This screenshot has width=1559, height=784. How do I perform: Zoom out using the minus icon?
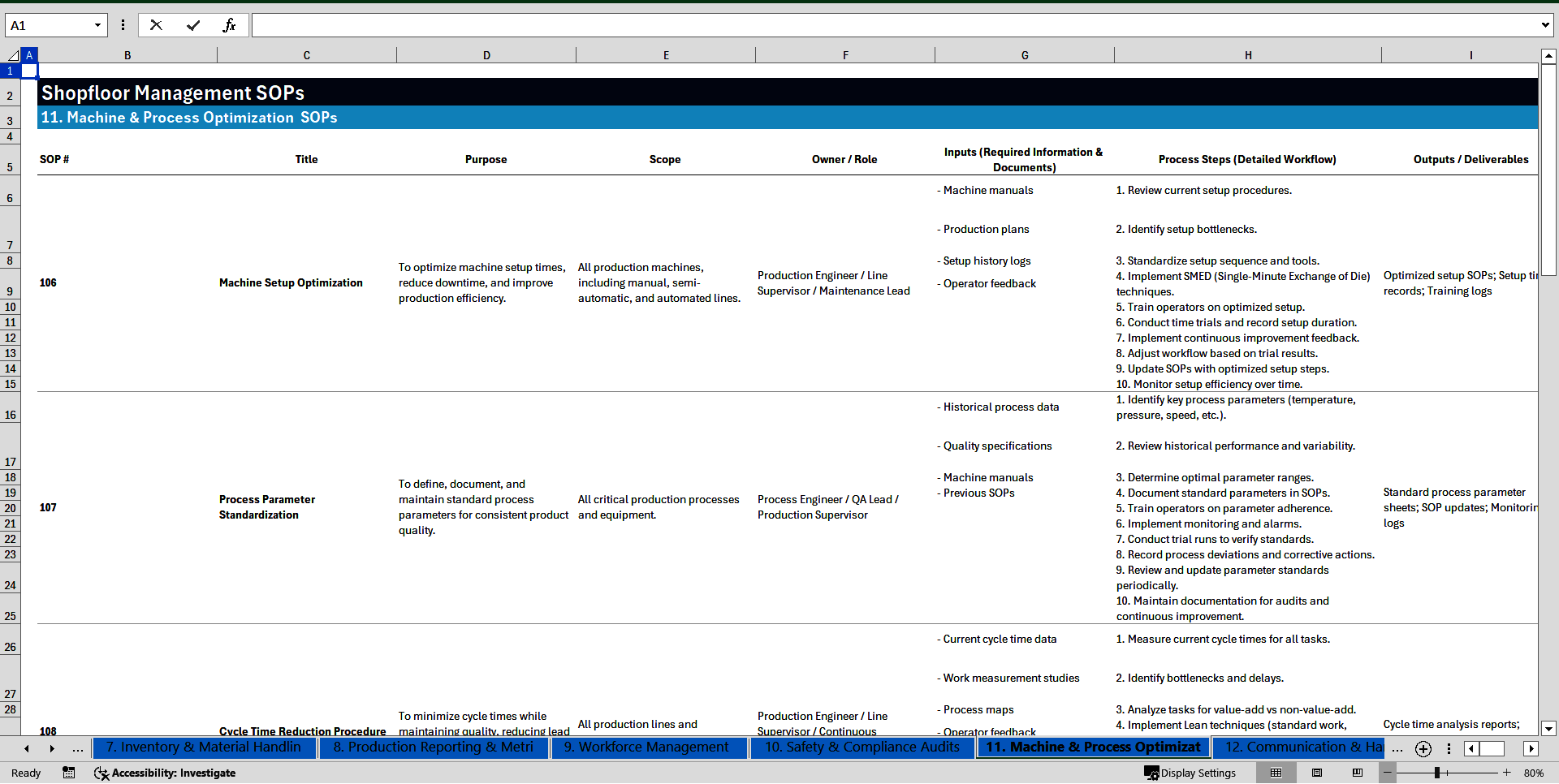point(1386,773)
